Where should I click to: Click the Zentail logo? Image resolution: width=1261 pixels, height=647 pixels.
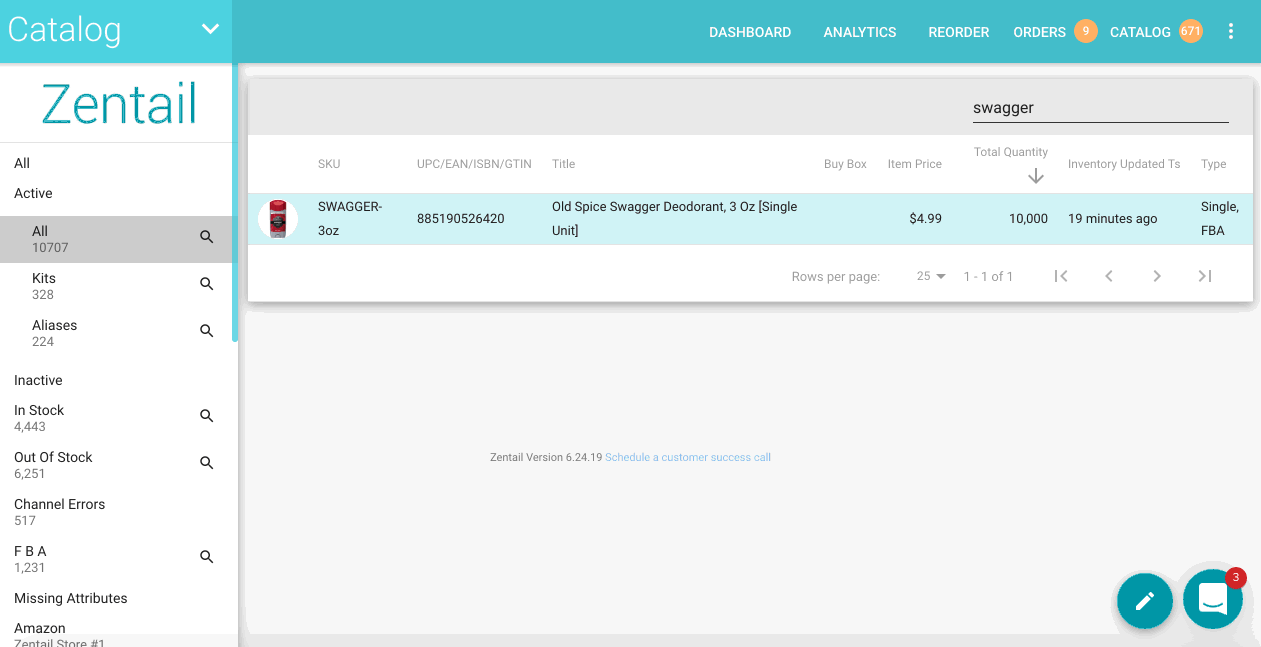[119, 104]
